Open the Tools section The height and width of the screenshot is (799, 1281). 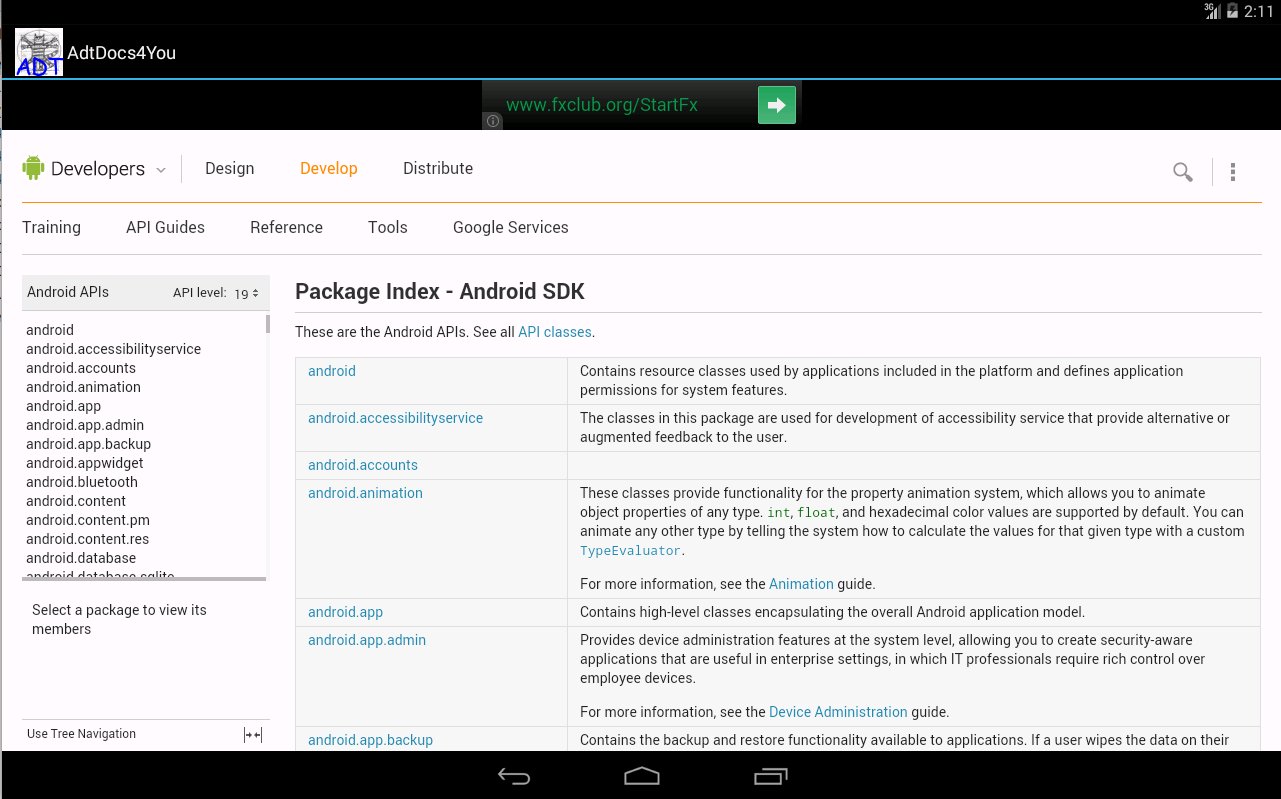pos(388,227)
